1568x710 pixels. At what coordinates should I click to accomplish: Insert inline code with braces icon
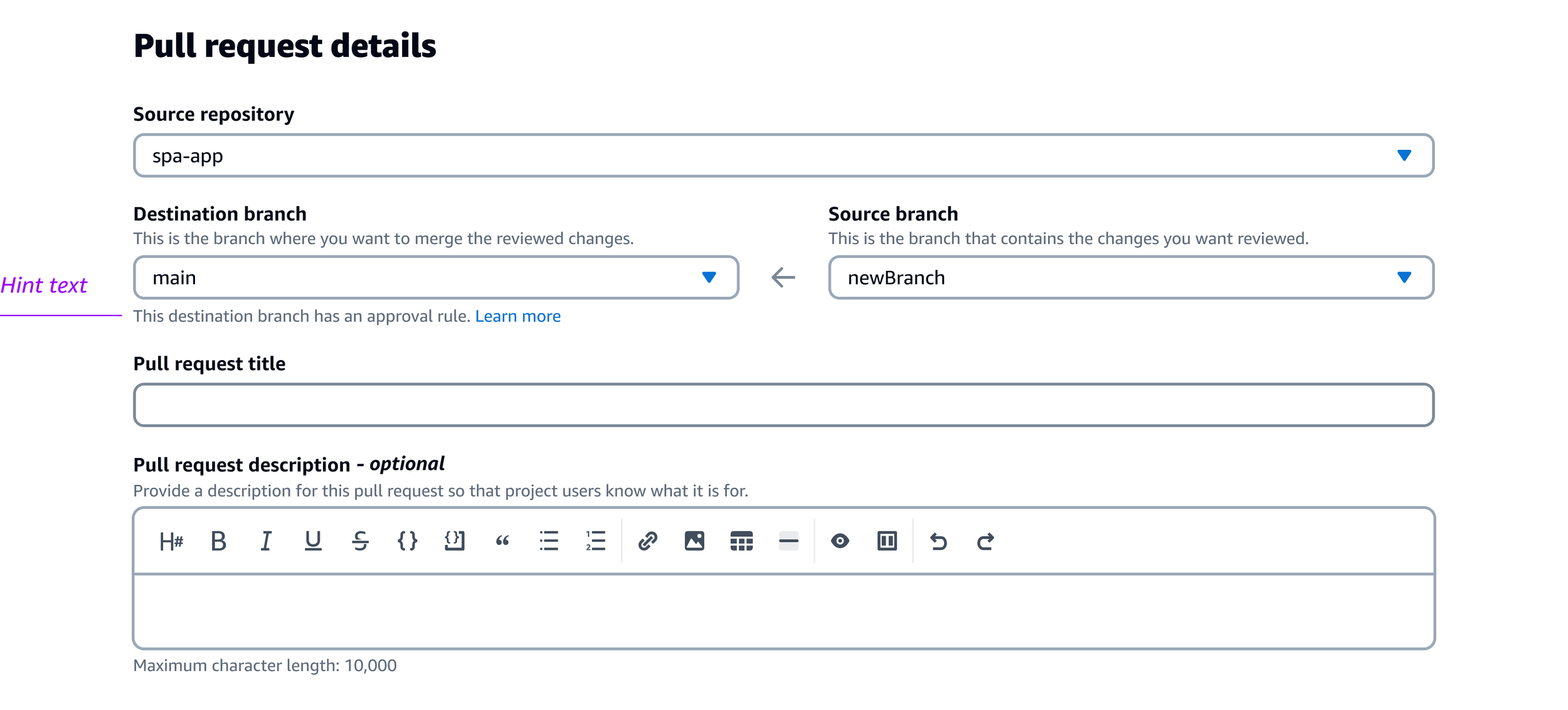(x=408, y=541)
